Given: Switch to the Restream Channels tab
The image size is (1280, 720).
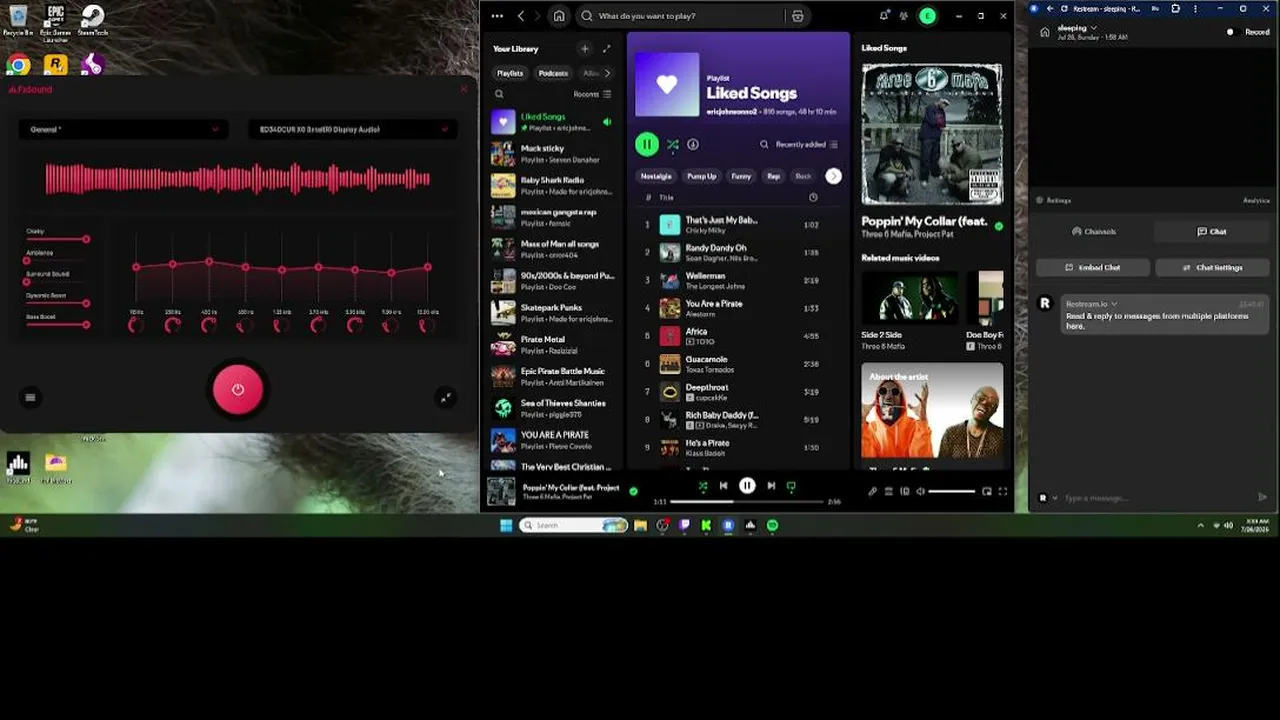Looking at the screenshot, I should click(1093, 231).
